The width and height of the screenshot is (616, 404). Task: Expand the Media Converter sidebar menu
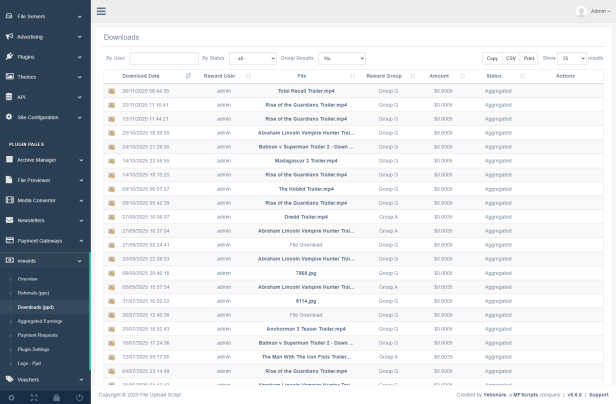tap(45, 200)
